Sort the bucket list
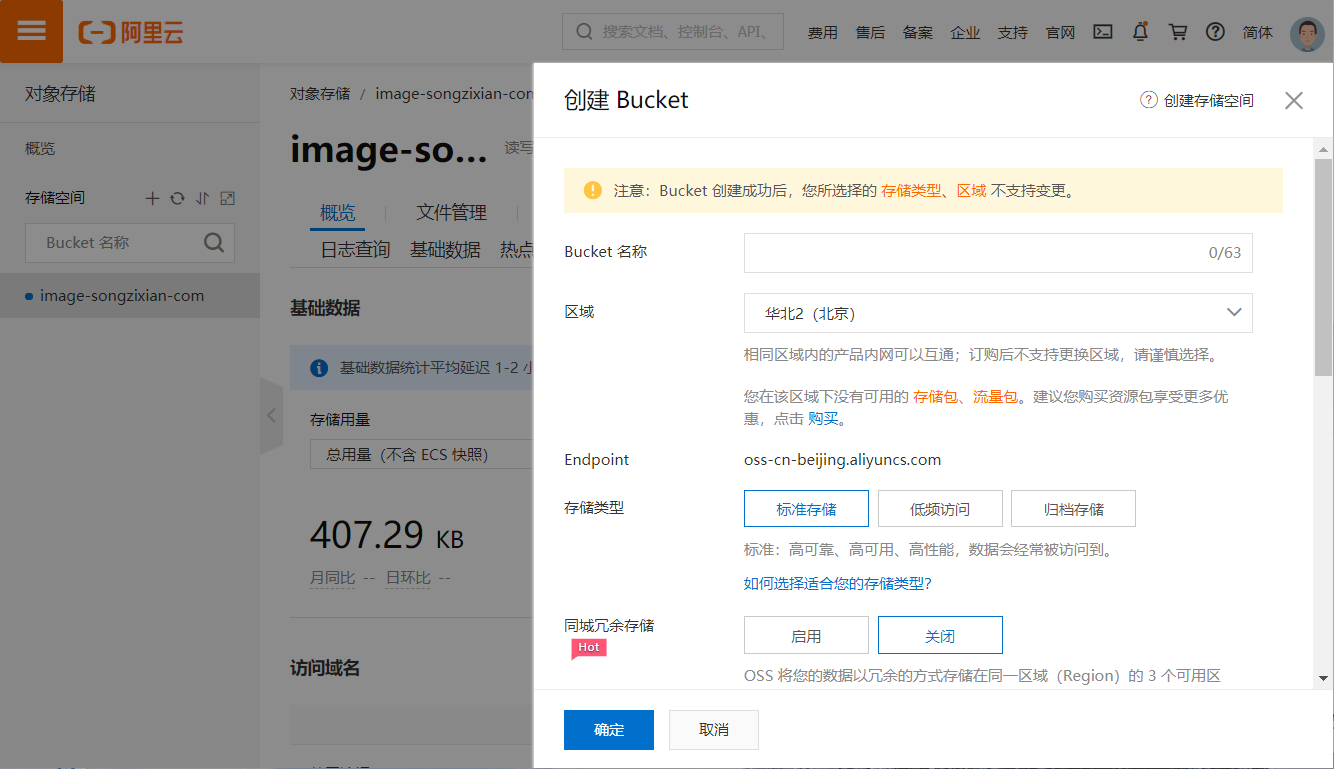This screenshot has width=1334, height=769. (x=202, y=198)
